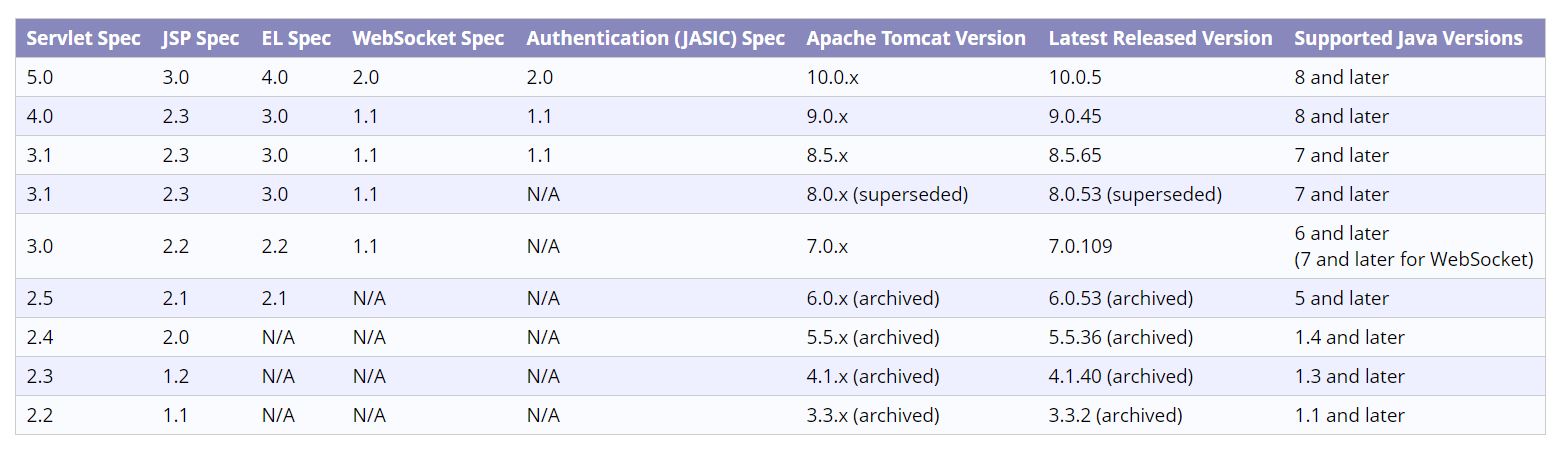Select the 10.0.x Tomcat version cell

pyautogui.click(x=832, y=77)
